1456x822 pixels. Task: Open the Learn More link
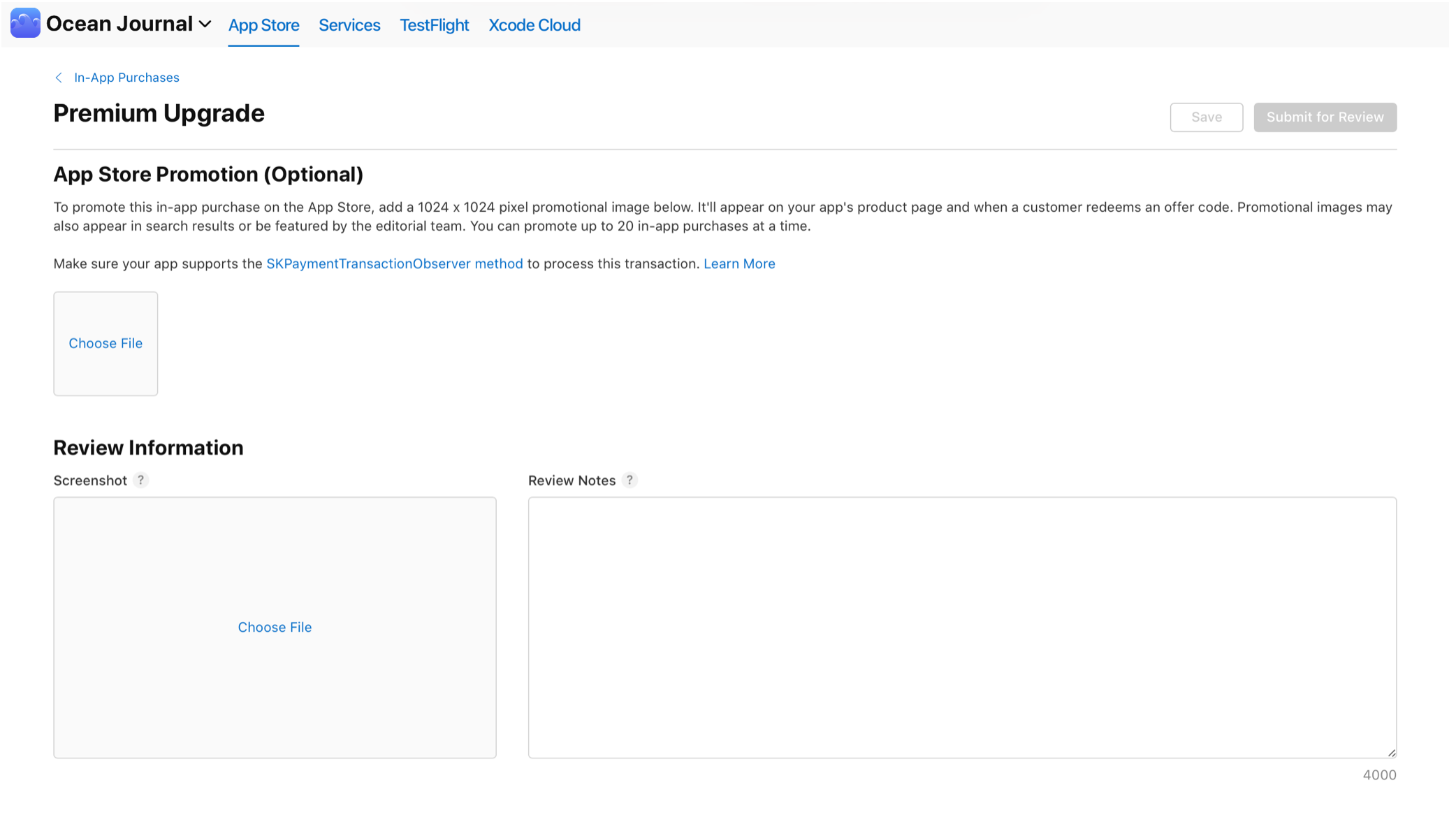coord(739,264)
